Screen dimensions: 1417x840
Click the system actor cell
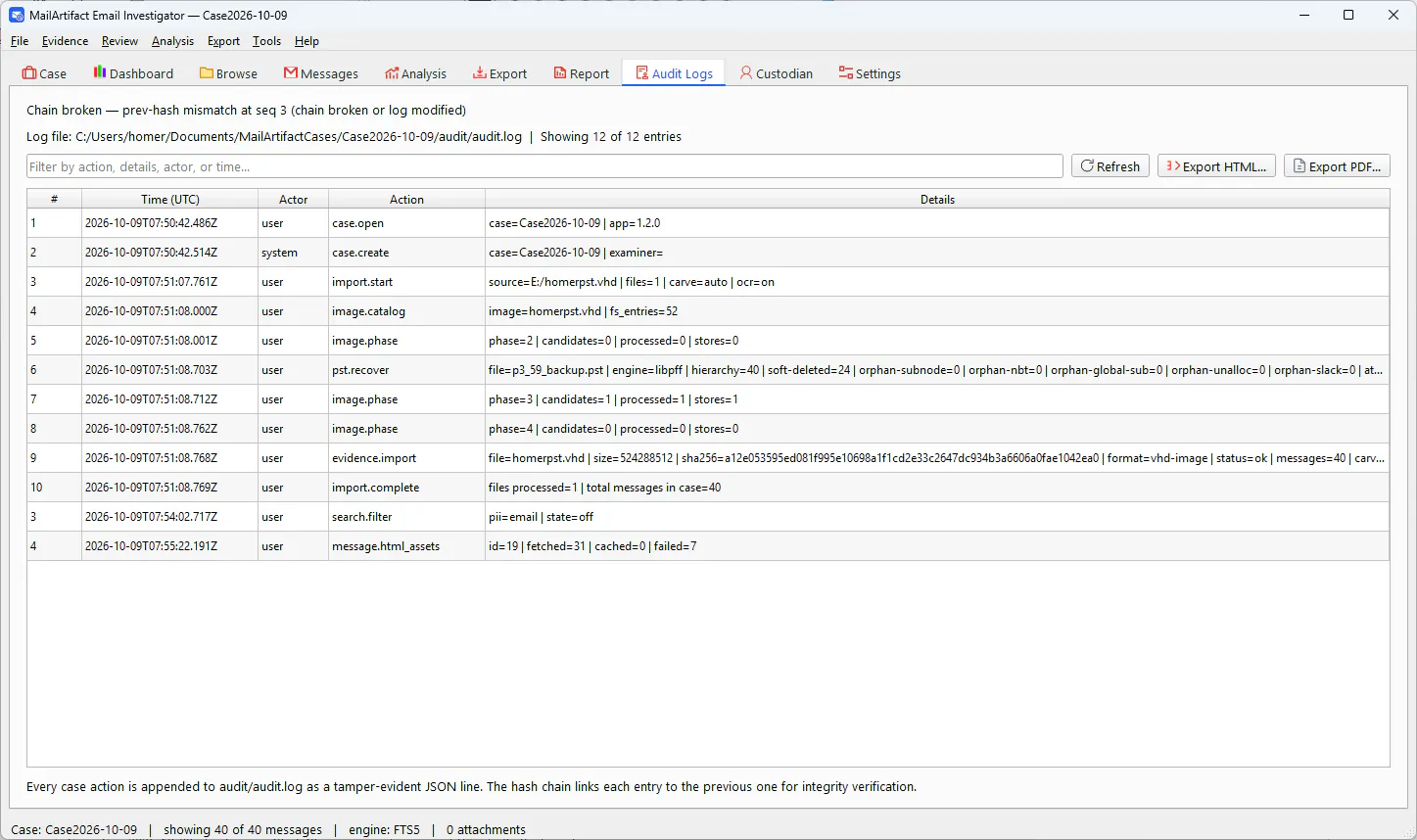[x=293, y=253]
